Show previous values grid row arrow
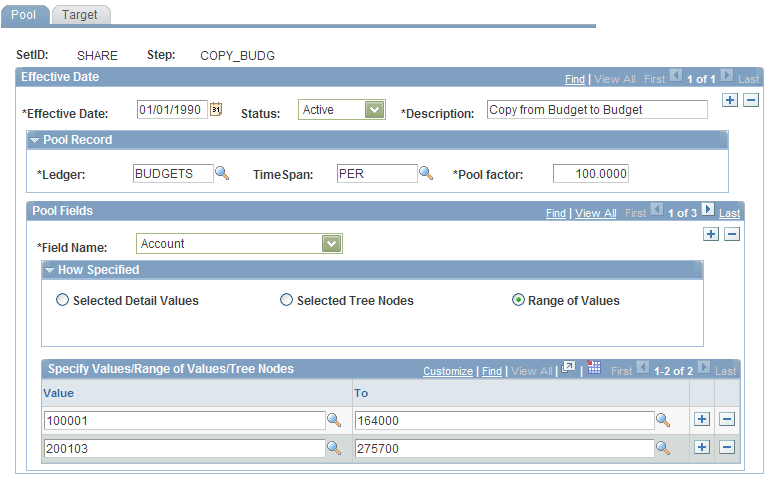The width and height of the screenshot is (770, 479). (642, 367)
